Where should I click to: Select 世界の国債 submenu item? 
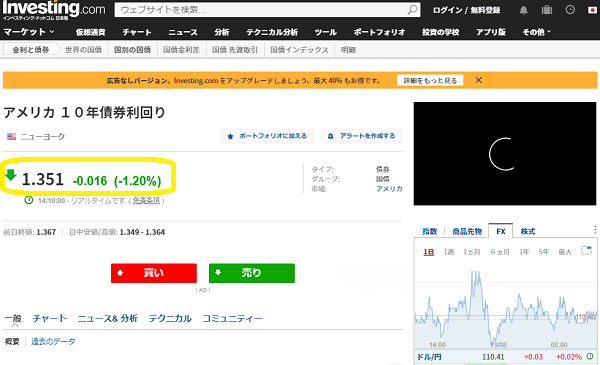pyautogui.click(x=83, y=50)
